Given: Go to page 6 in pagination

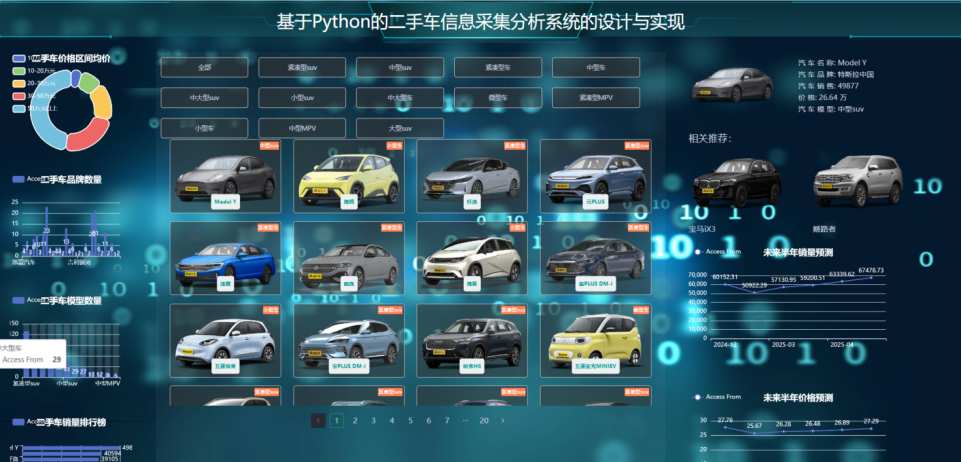Looking at the screenshot, I should click(428, 420).
